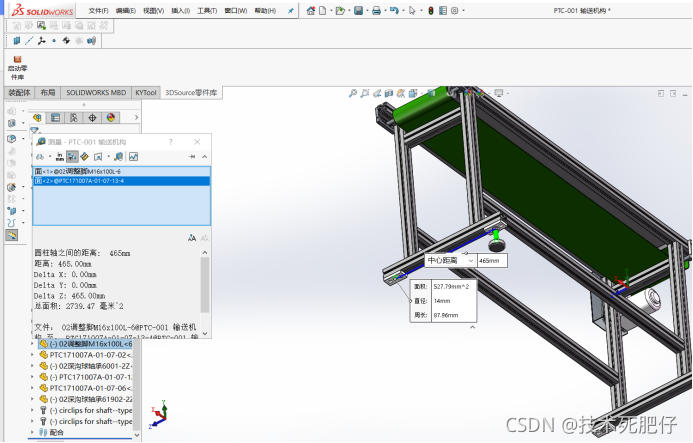This screenshot has height=443, width=693.
Task: Switch to the 布局 tab
Action: (x=47, y=93)
